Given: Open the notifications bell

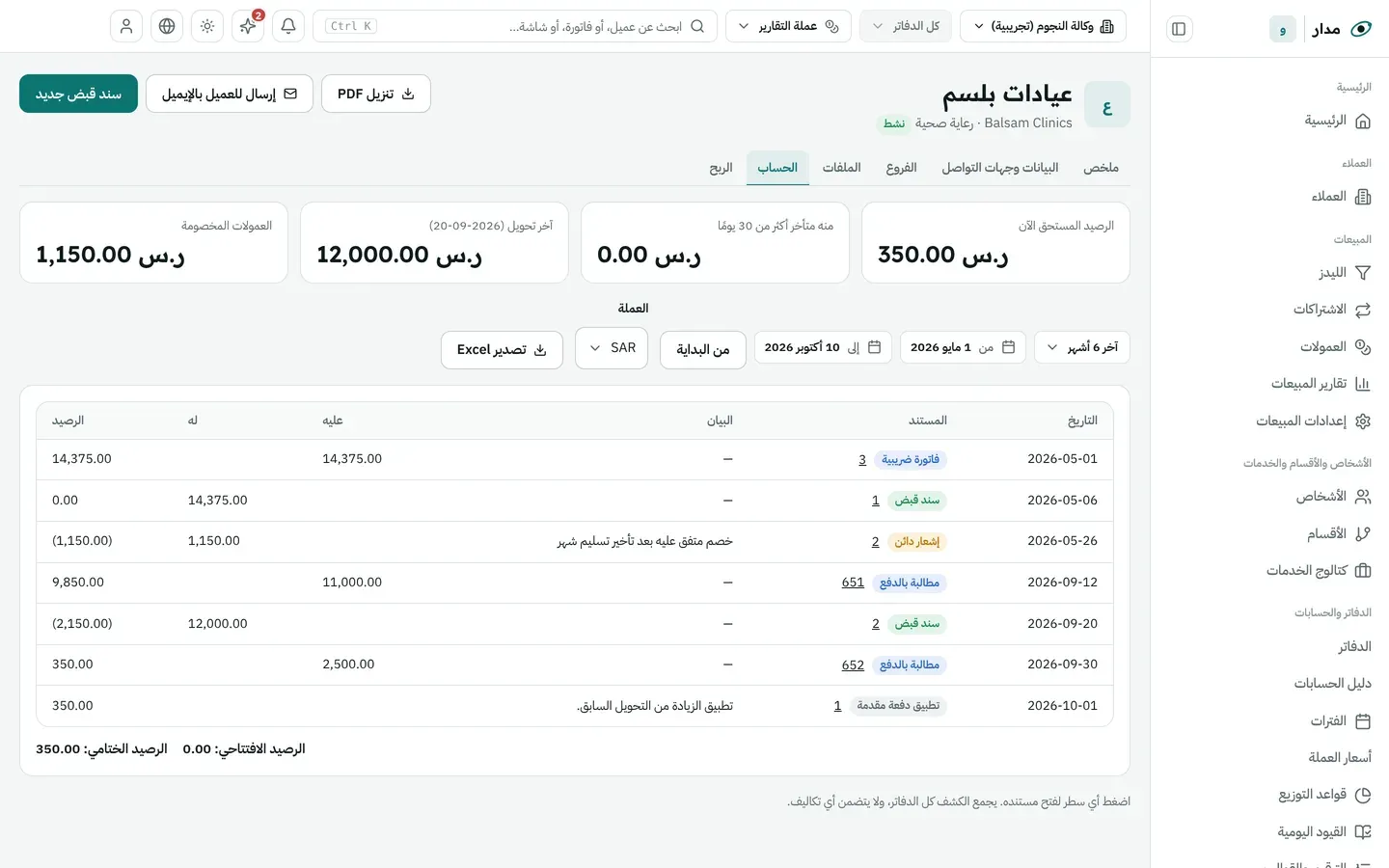Looking at the screenshot, I should point(288,26).
